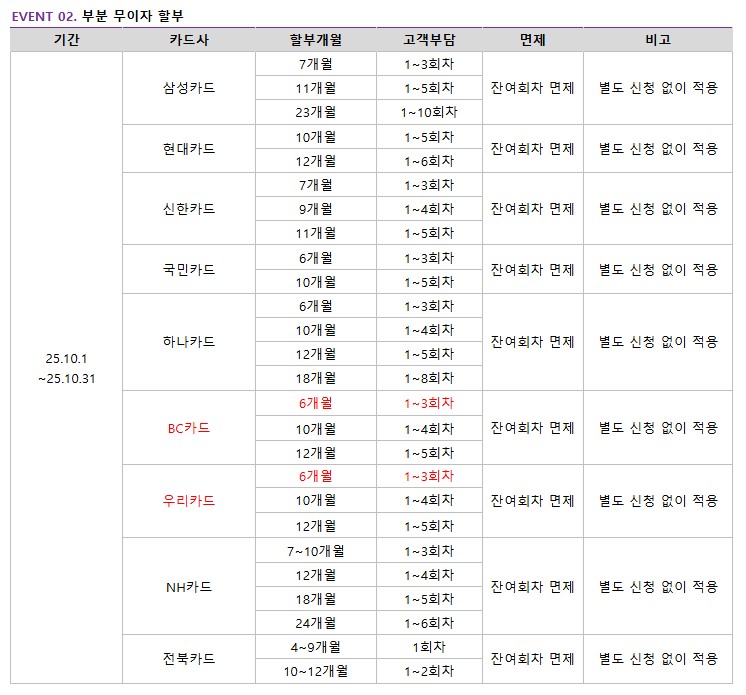Click the 1~8회차 cell for 하나카드

click(429, 378)
